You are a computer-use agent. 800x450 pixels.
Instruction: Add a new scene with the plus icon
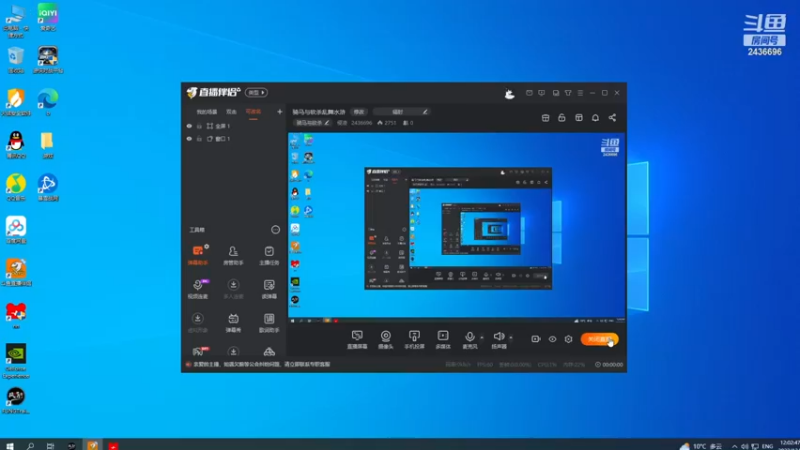pos(280,112)
